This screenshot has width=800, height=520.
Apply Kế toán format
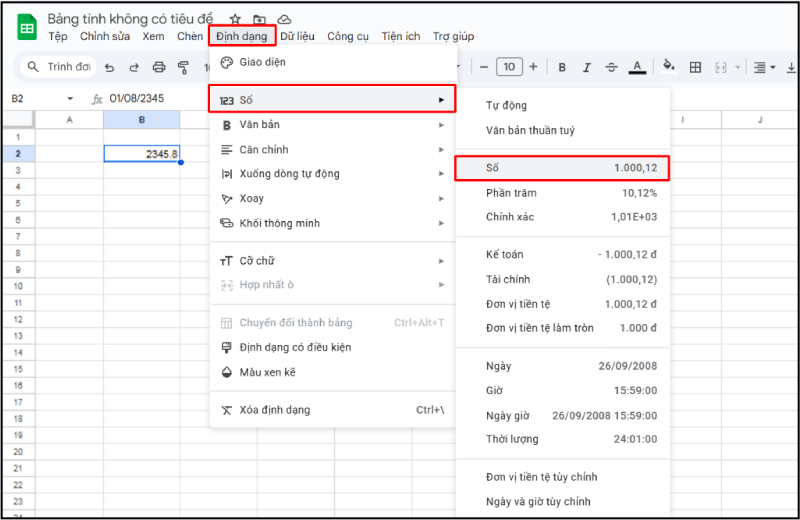click(562, 254)
